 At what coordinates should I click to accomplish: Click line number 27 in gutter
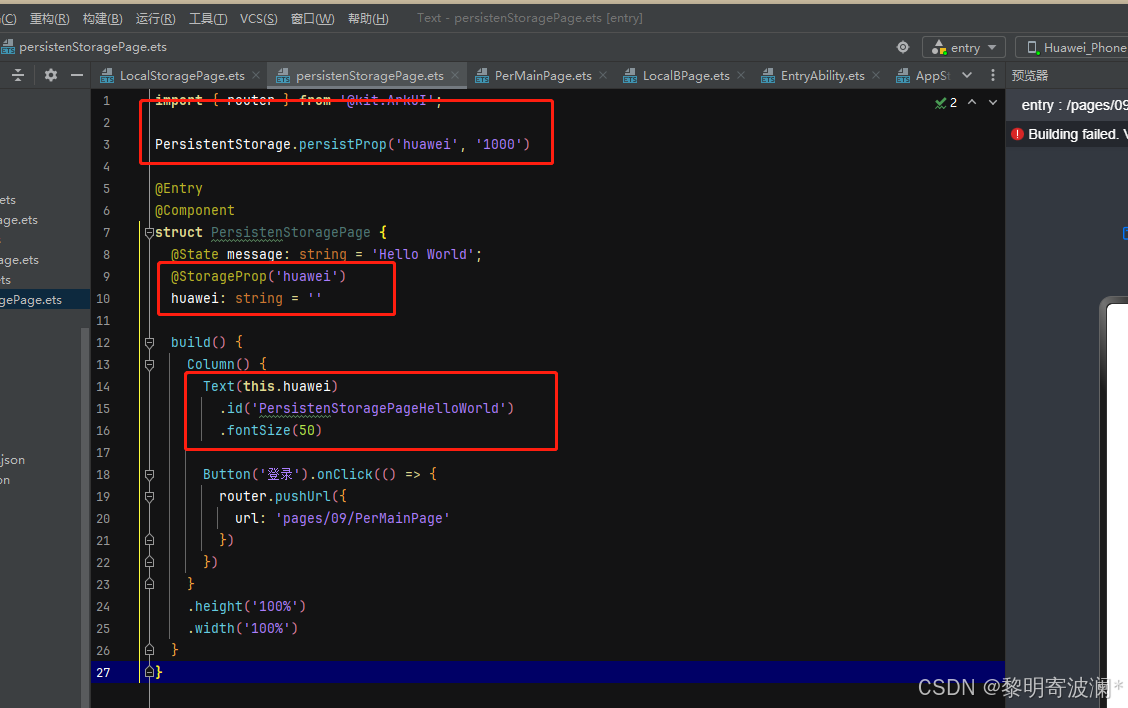pyautogui.click(x=104, y=672)
